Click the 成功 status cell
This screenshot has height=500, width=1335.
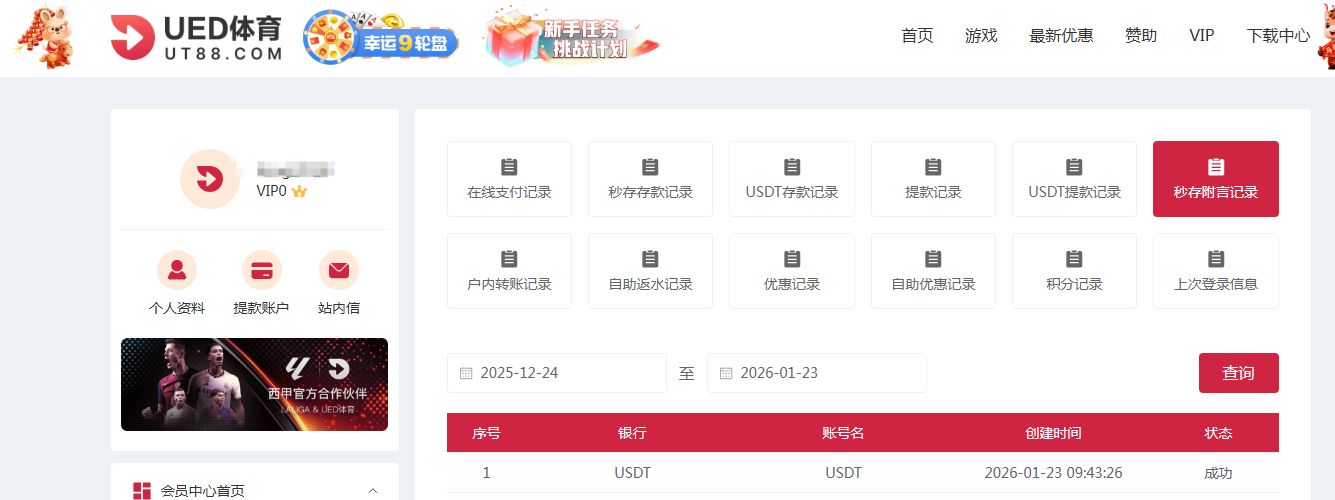click(x=1218, y=473)
